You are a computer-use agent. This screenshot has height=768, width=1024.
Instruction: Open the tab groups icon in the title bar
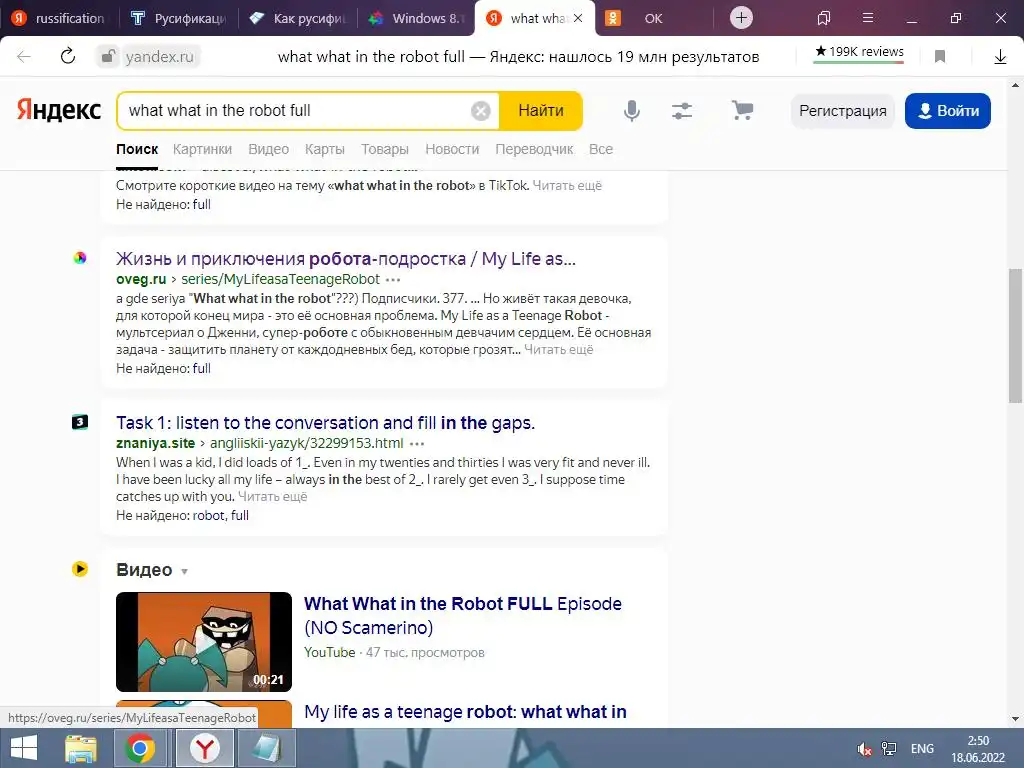coord(824,18)
